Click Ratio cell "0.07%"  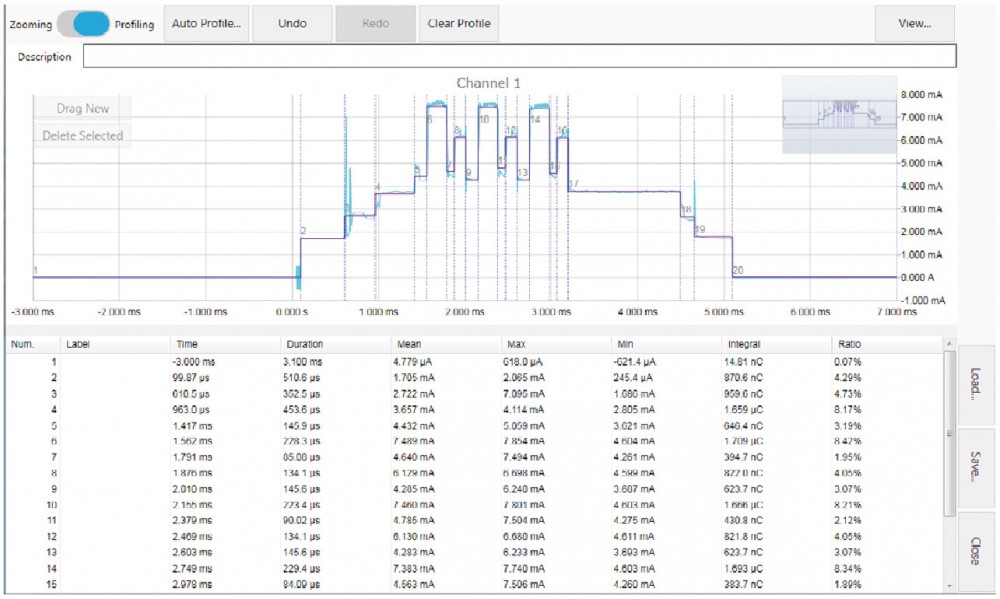pyautogui.click(x=848, y=362)
